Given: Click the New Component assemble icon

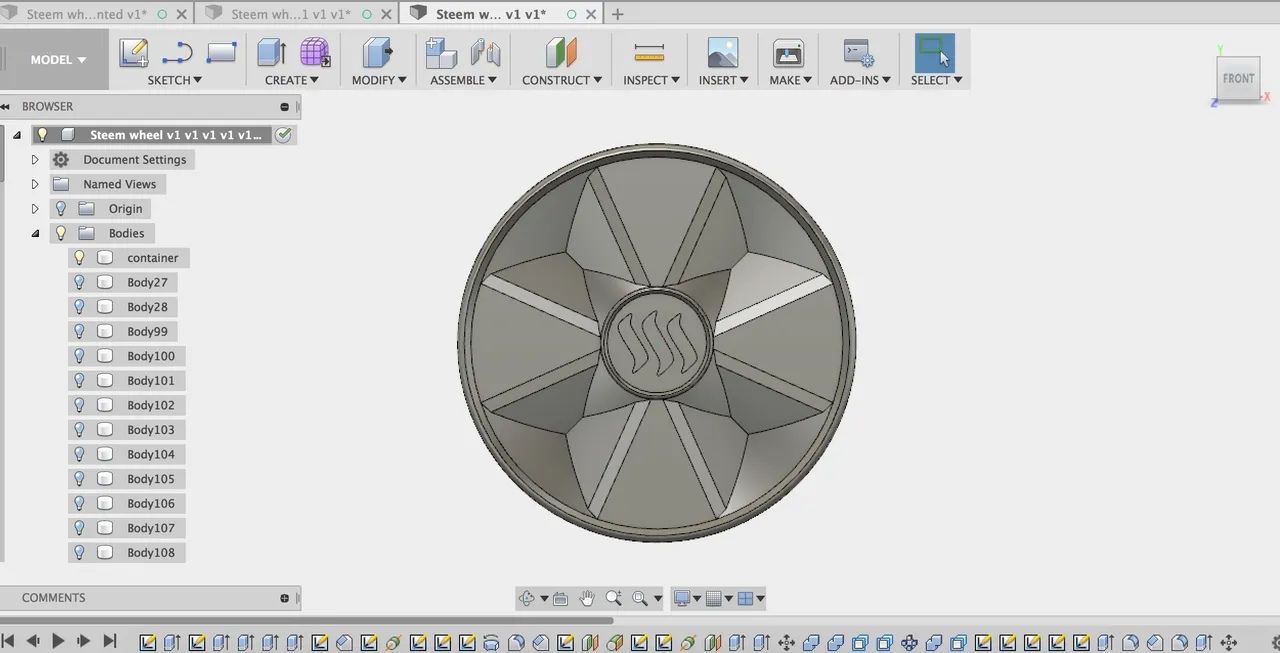Looking at the screenshot, I should click(441, 53).
